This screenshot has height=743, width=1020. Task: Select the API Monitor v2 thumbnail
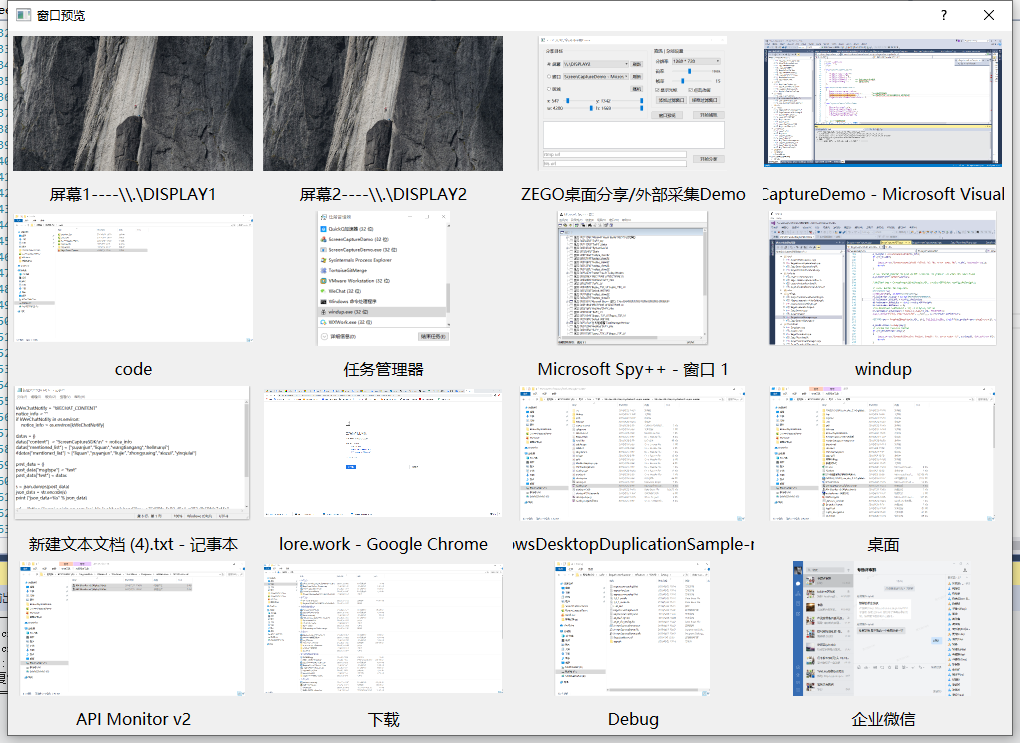[133, 628]
